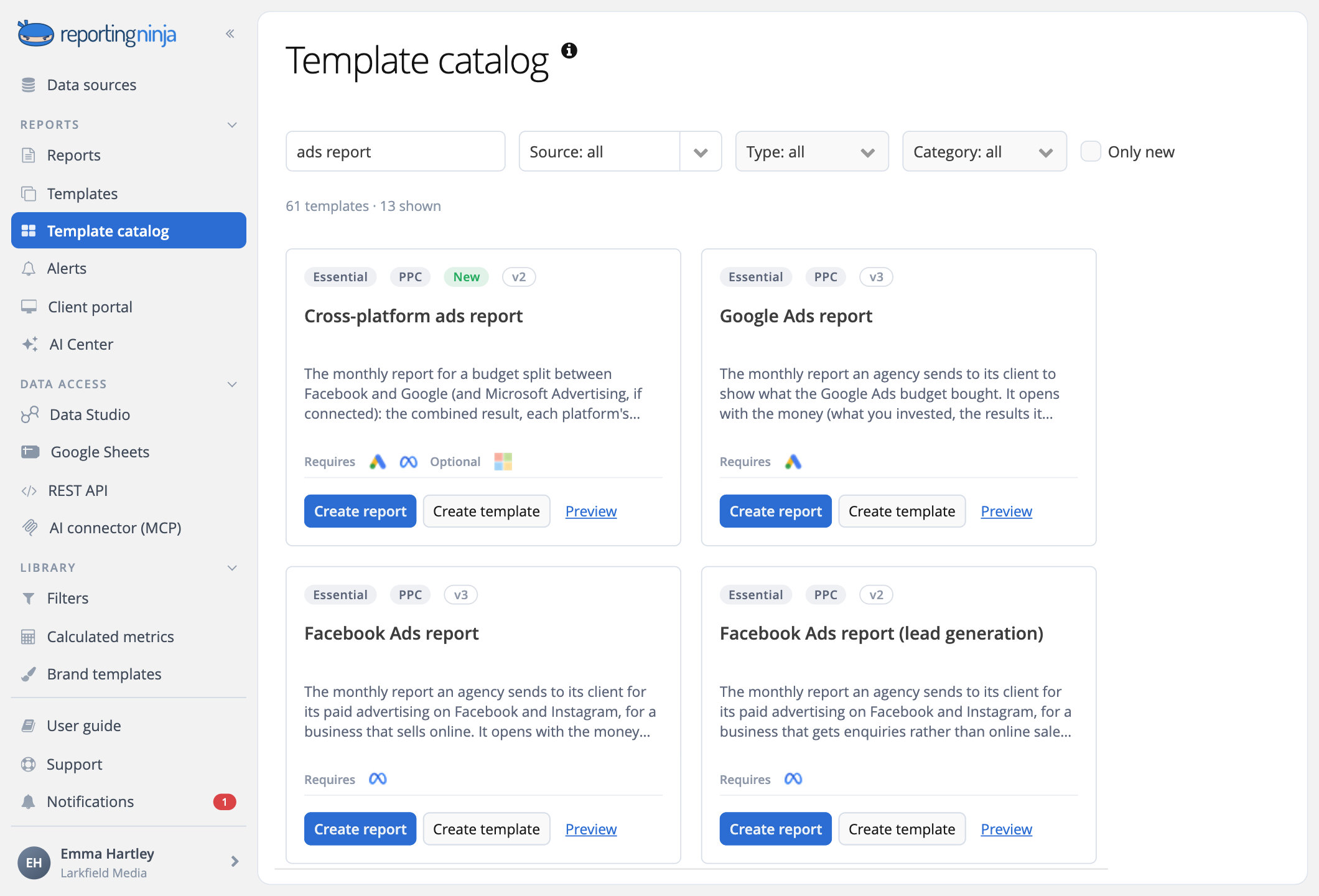
Task: Collapse the LIBRARY section chevron
Action: (233, 568)
